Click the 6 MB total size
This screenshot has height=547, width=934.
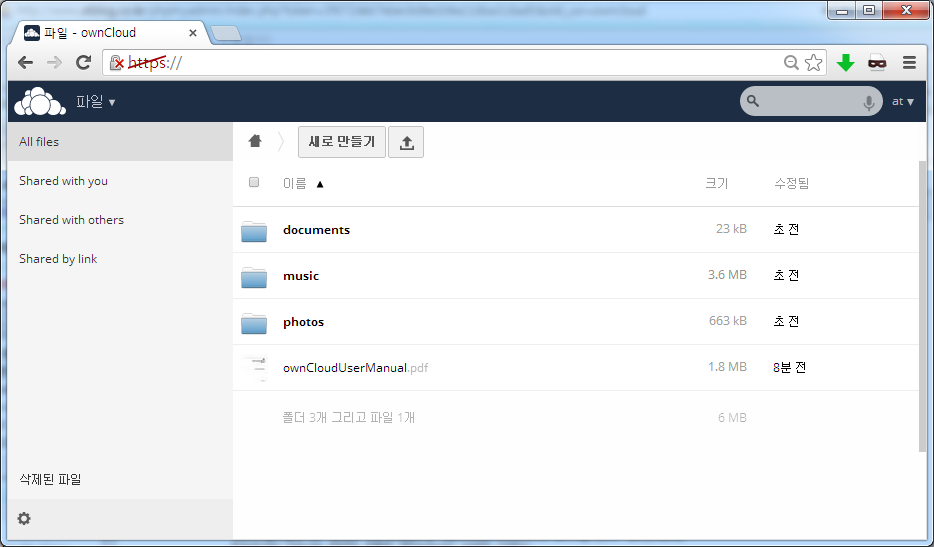732,418
